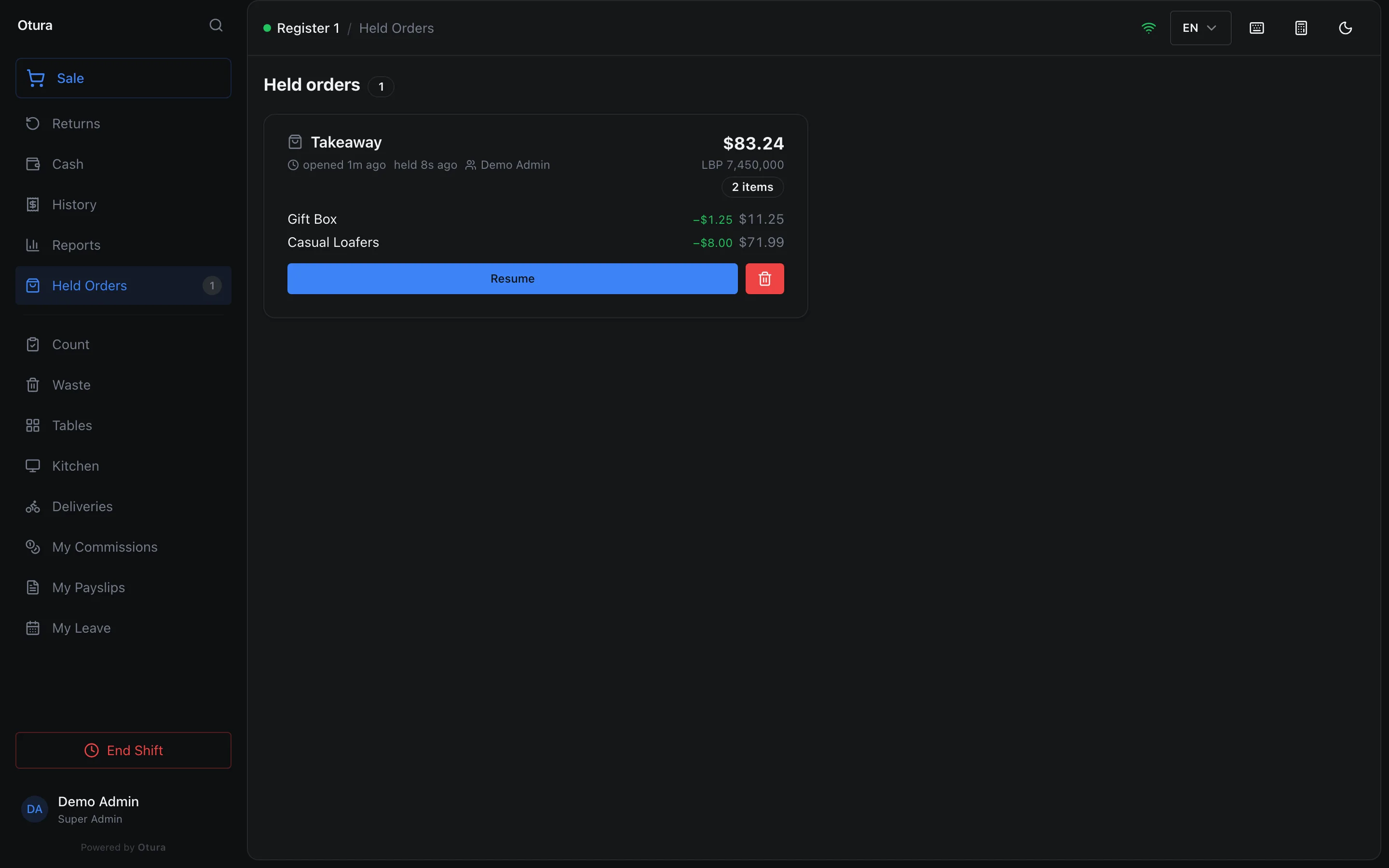Click the 2 items badge
Viewport: 1389px width, 868px height.
coord(752,187)
